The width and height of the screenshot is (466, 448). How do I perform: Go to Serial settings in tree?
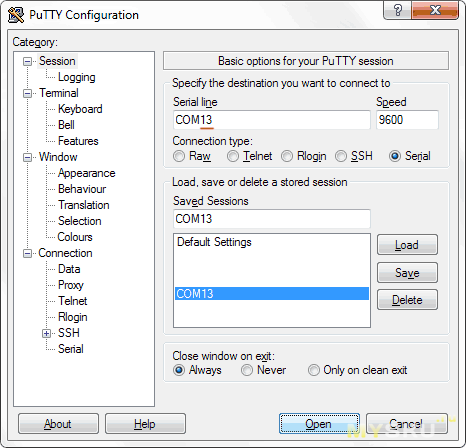71,349
